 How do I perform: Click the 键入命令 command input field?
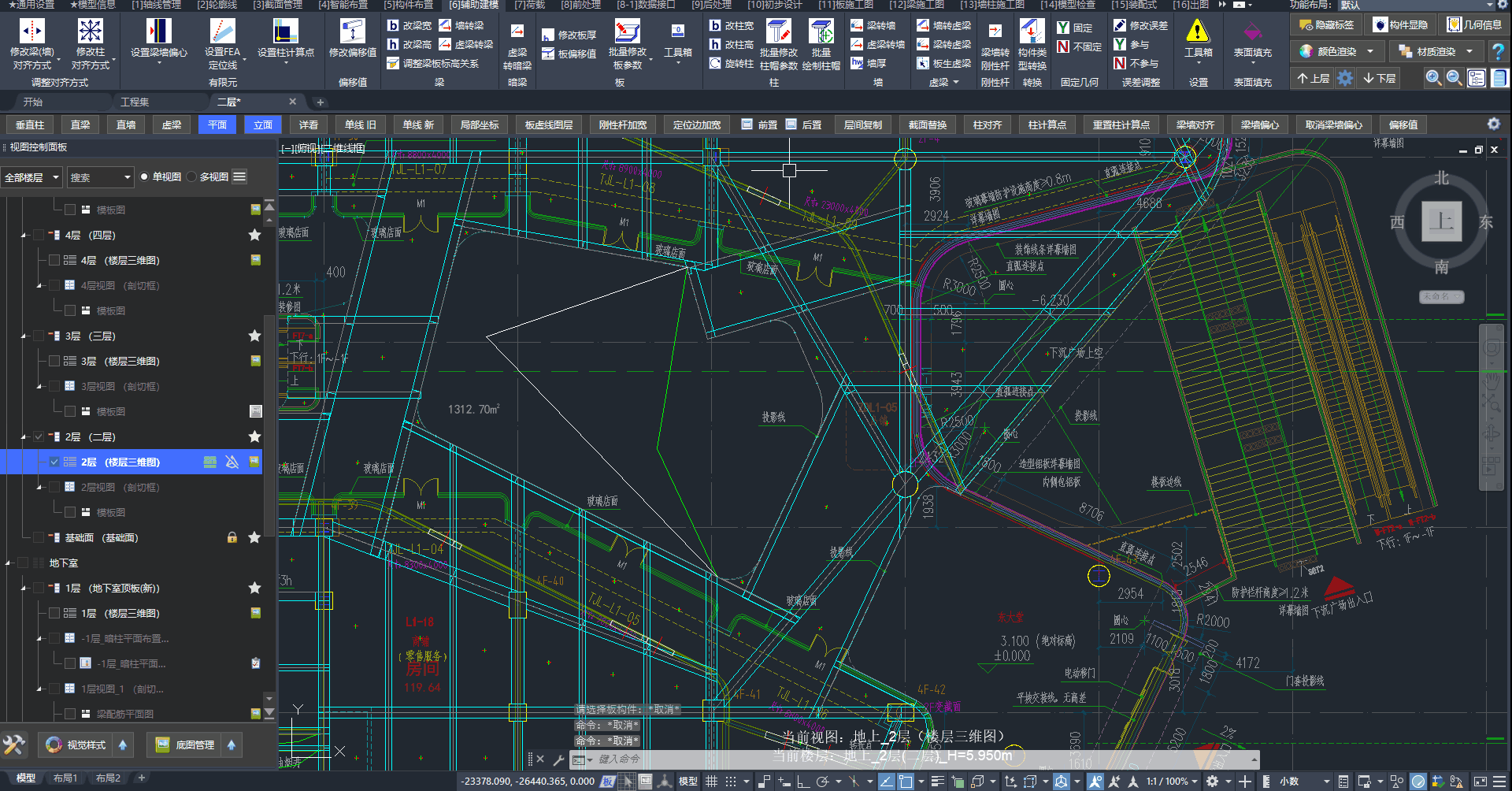tap(913, 759)
